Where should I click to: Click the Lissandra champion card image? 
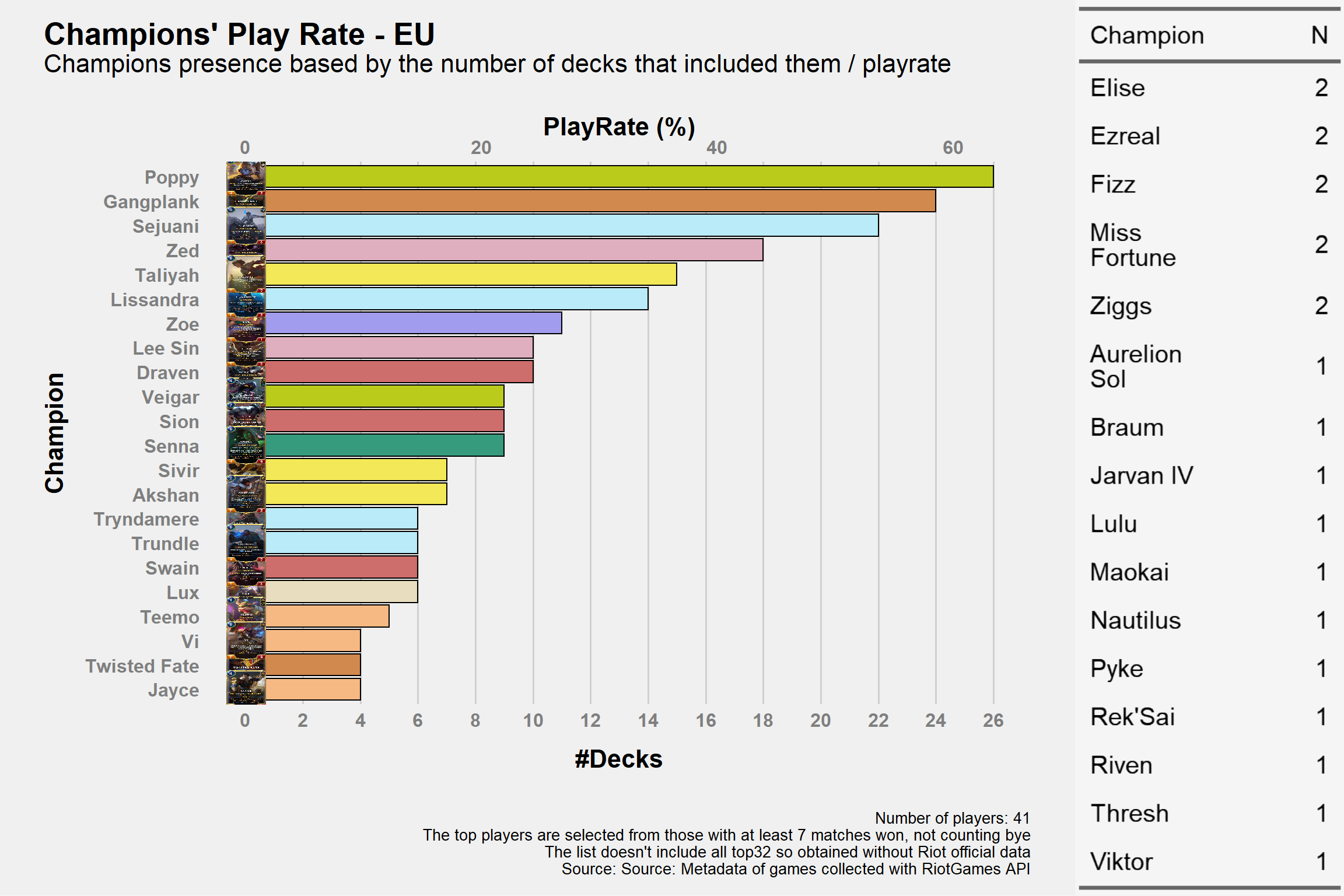tap(246, 299)
